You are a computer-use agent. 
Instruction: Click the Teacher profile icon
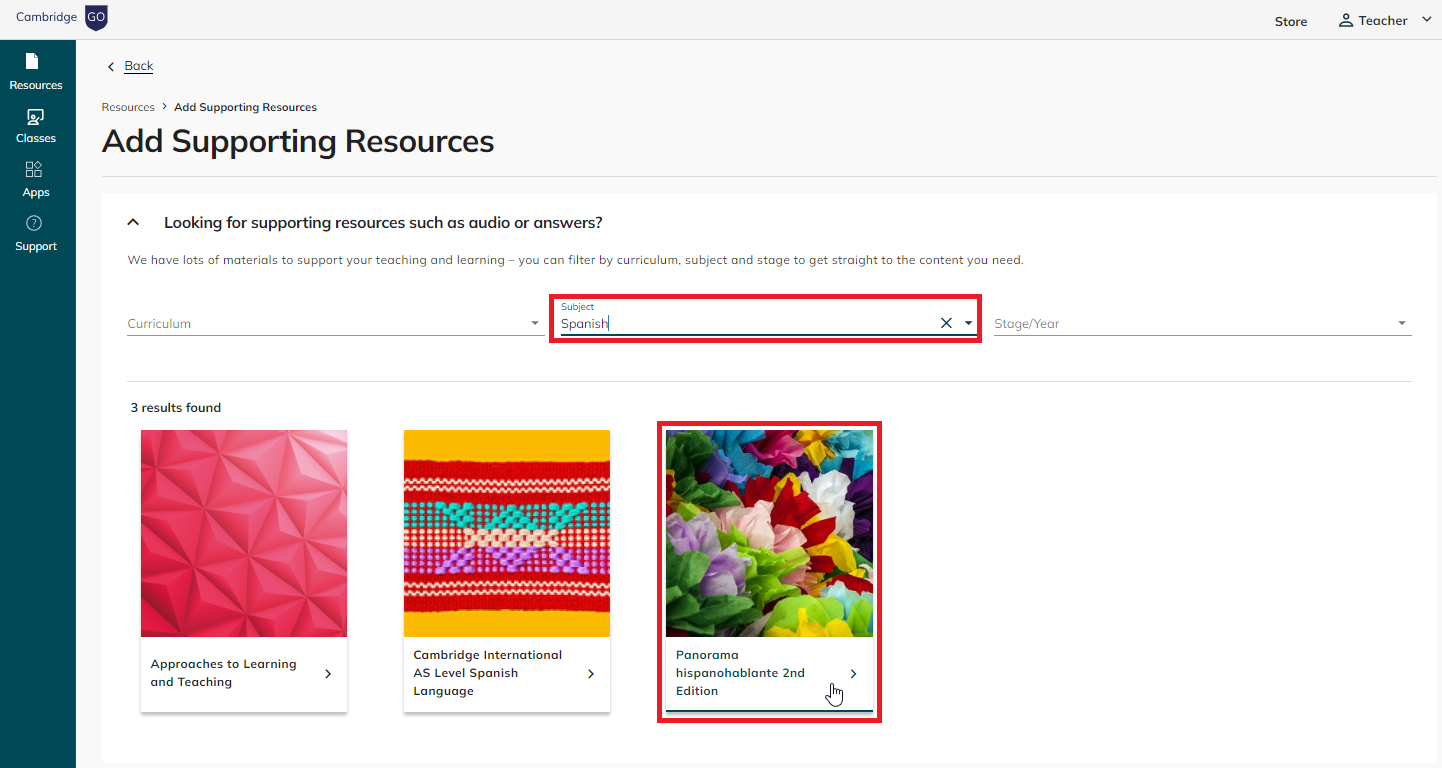click(1346, 21)
